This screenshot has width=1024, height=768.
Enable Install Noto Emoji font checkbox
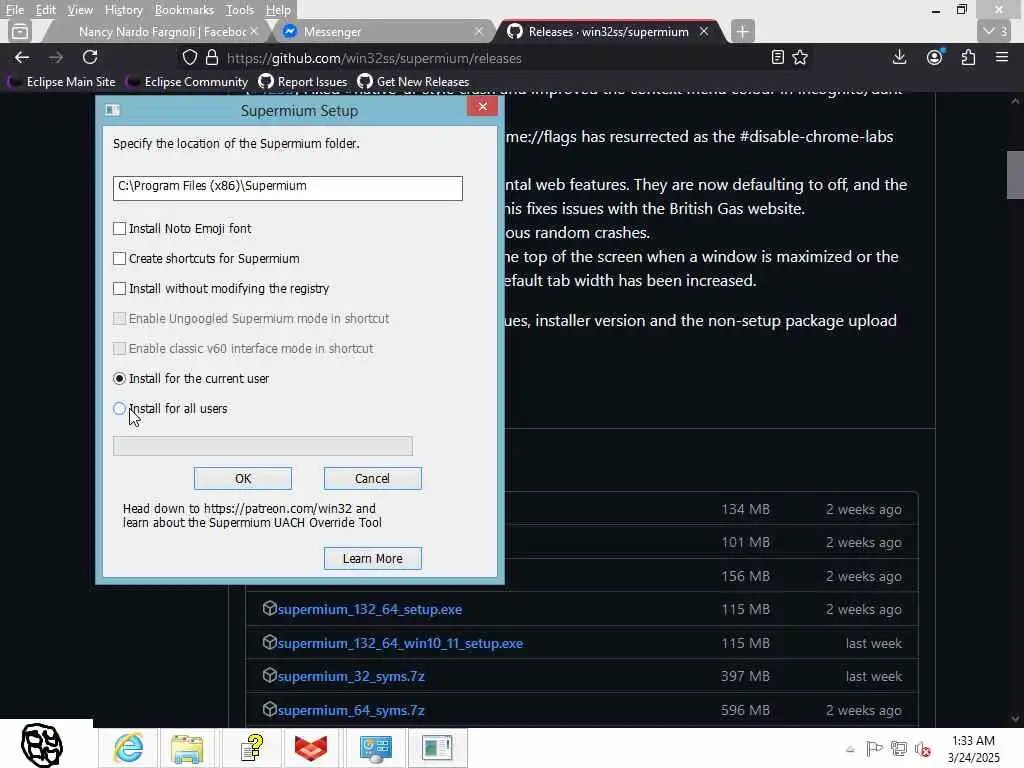[120, 229]
